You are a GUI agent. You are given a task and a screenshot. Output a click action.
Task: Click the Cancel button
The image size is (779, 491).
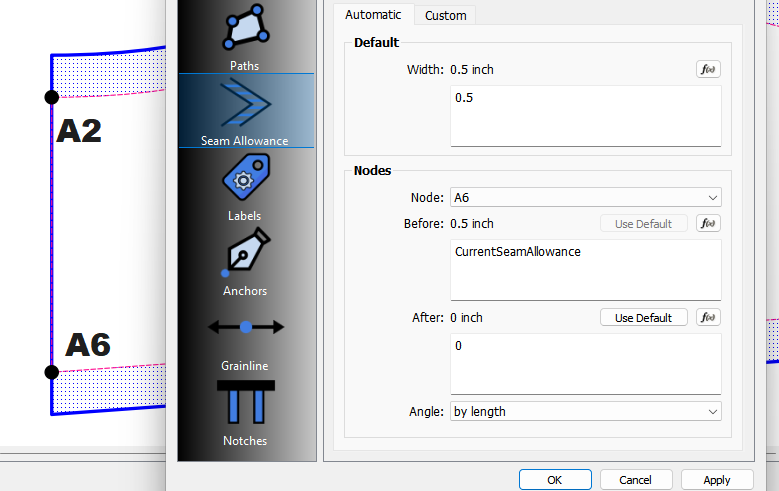click(x=635, y=480)
